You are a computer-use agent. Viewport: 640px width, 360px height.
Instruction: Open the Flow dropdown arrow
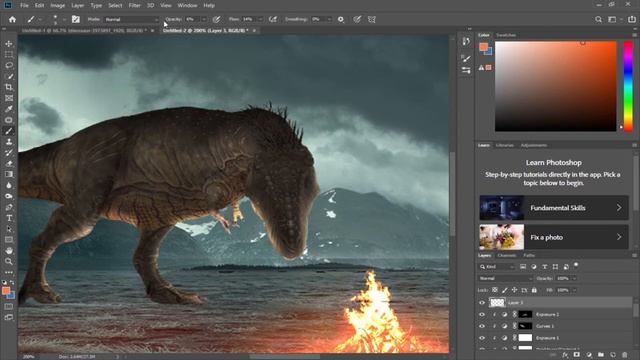[260, 19]
